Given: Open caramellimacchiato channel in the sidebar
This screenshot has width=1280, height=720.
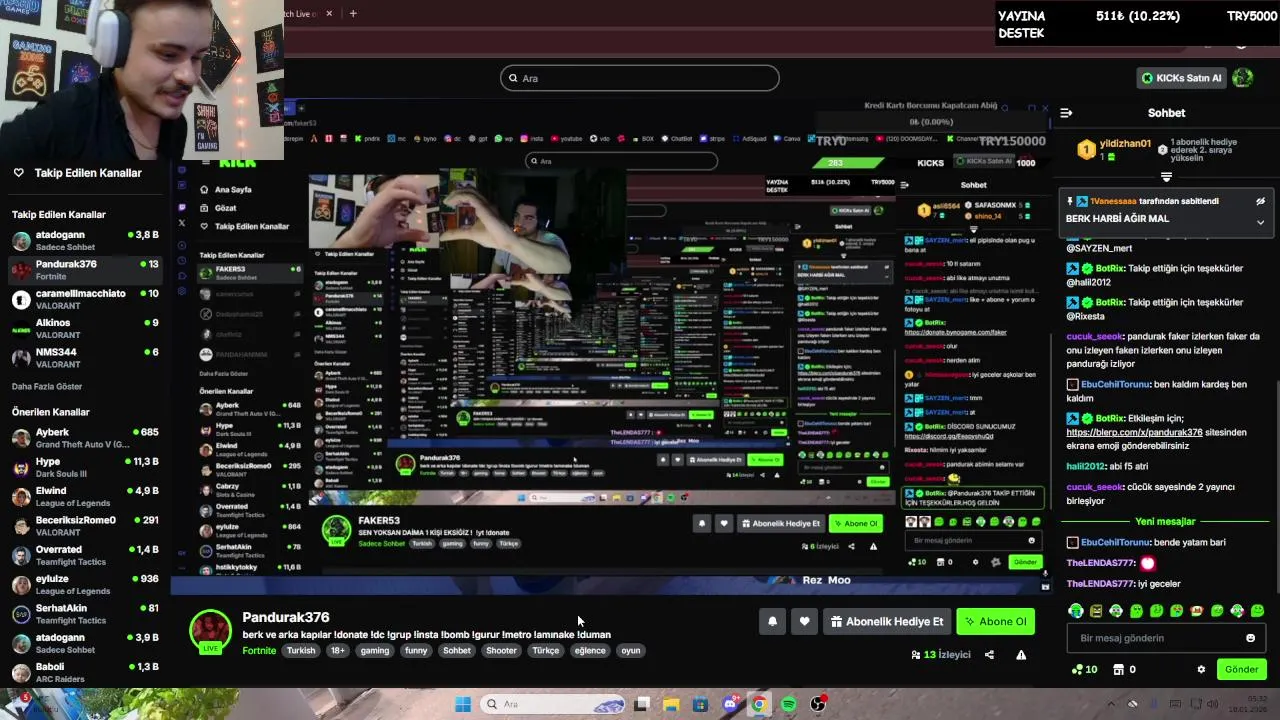Looking at the screenshot, I should pos(85,299).
